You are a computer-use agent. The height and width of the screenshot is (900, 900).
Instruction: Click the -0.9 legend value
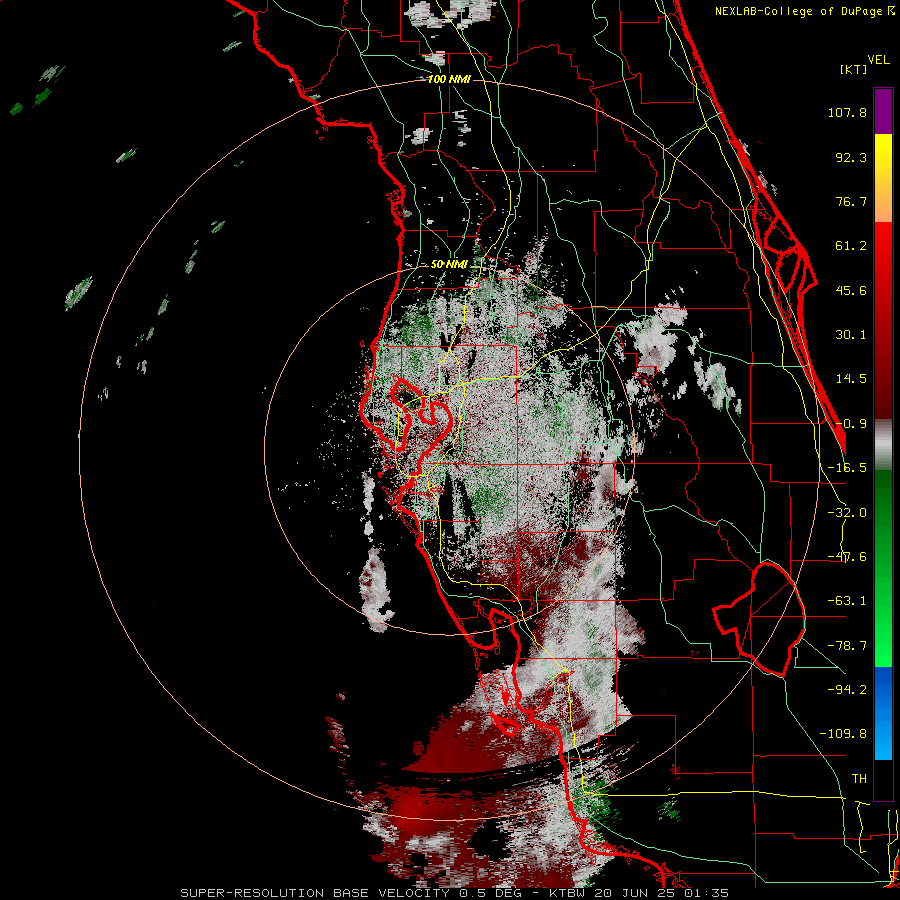tap(851, 424)
